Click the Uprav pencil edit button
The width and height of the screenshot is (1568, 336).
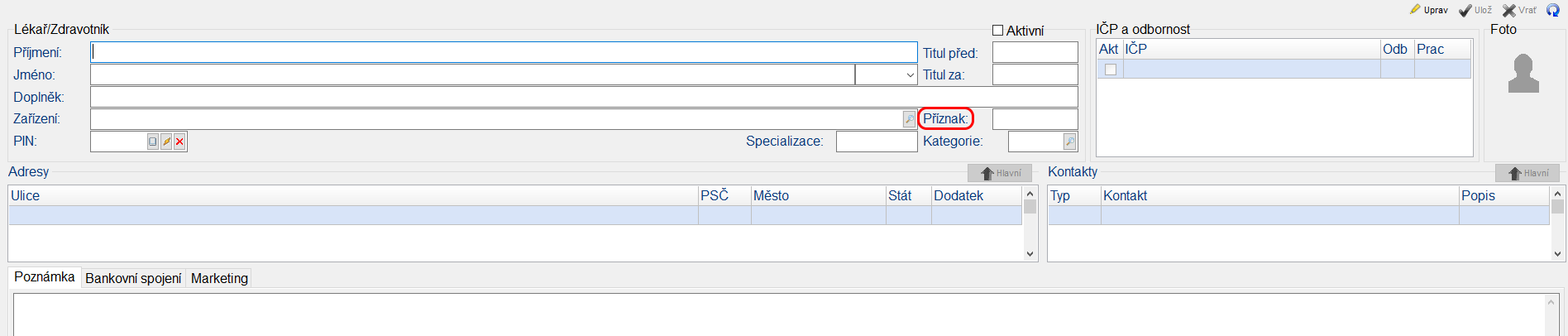point(1429,10)
